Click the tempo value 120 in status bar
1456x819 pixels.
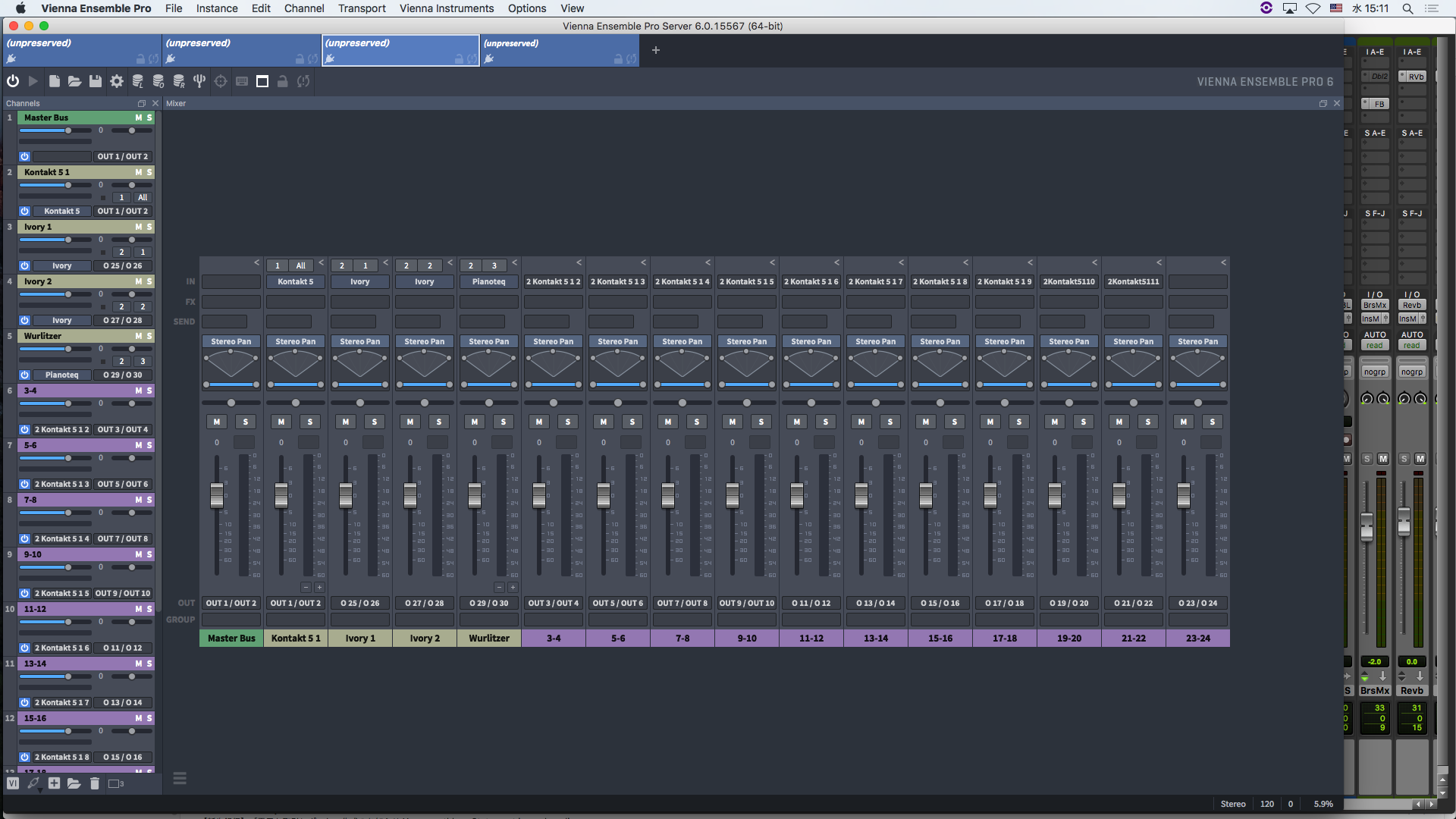(x=1267, y=804)
